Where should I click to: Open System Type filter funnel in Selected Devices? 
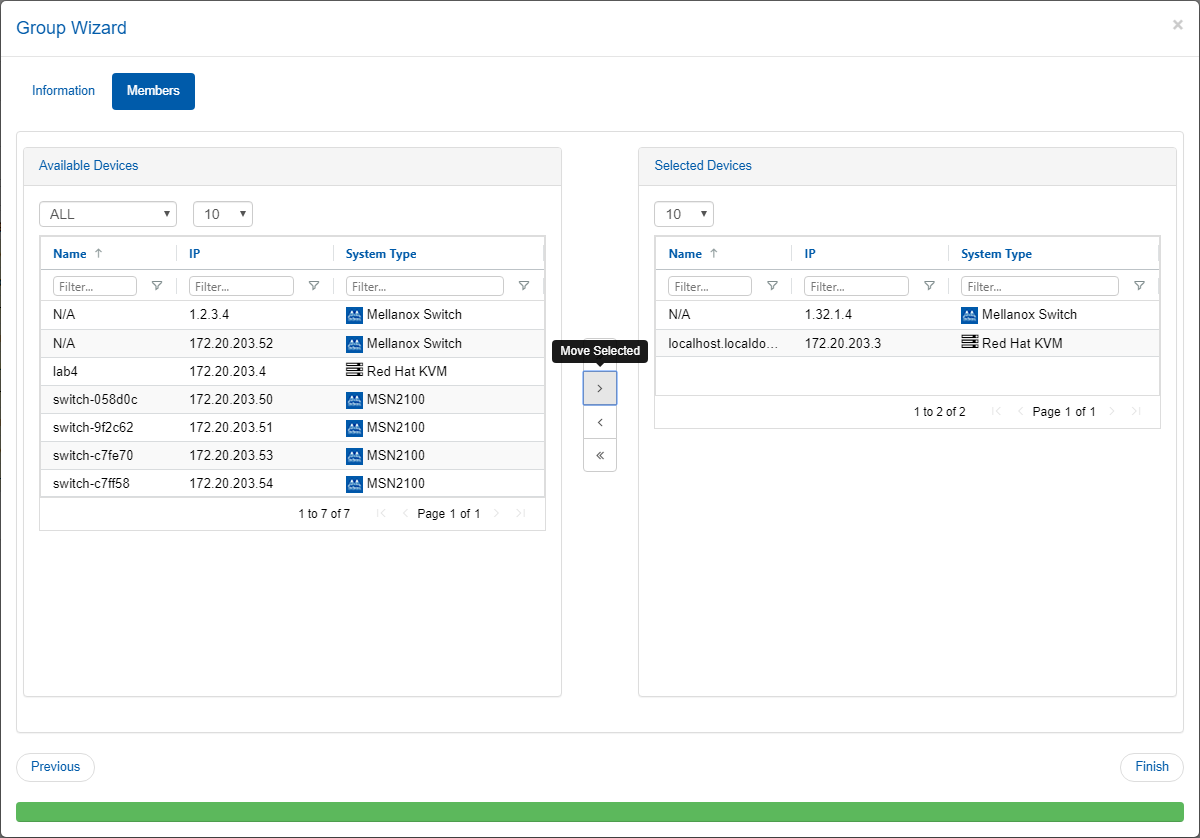coord(1139,286)
